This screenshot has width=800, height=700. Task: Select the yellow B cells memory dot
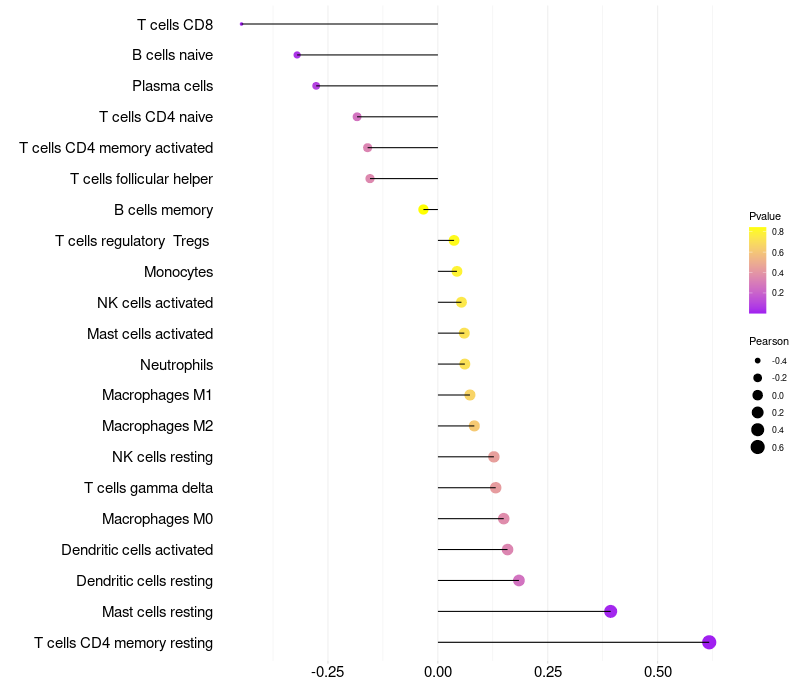coord(423,210)
